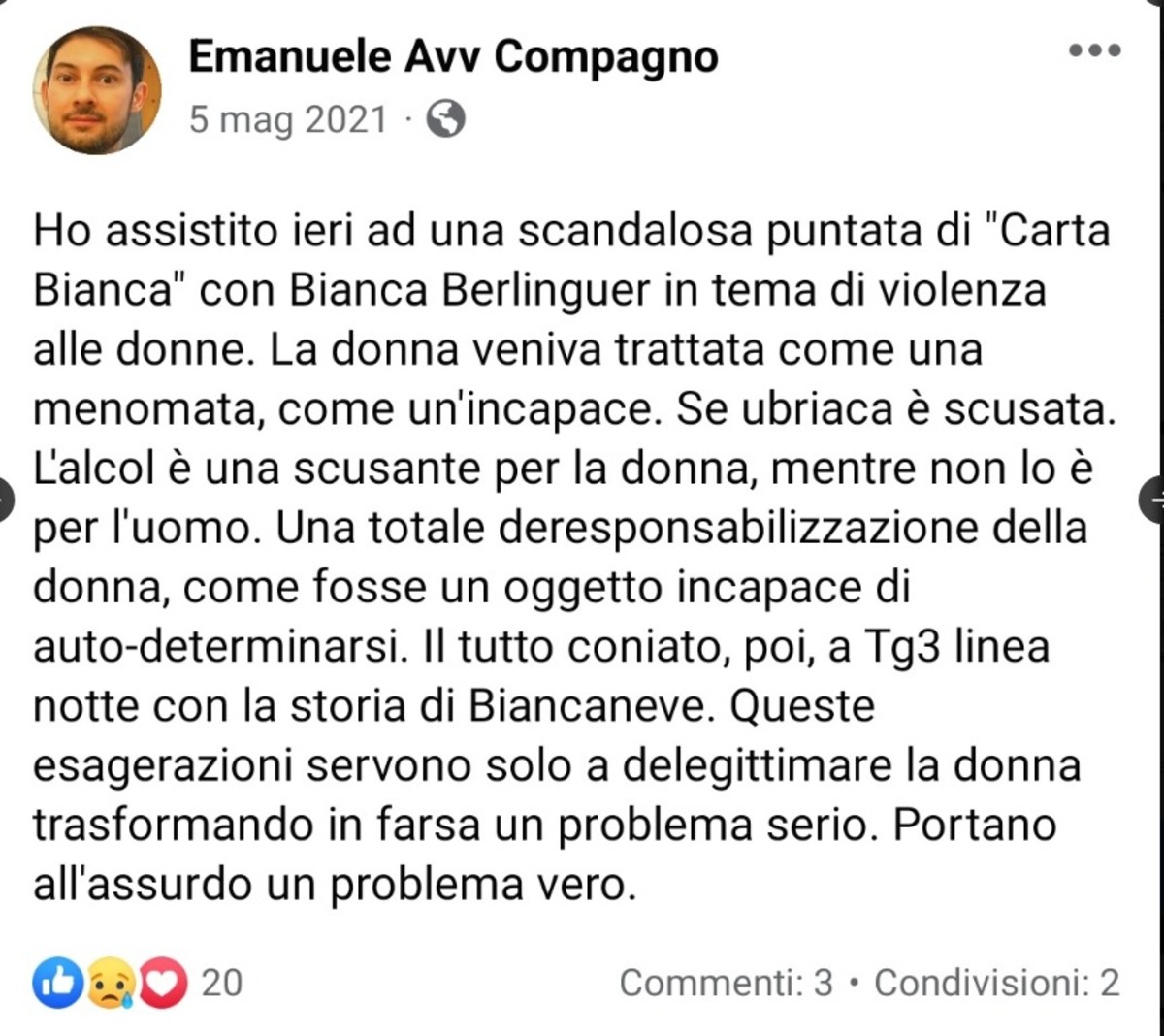View who reacted via the 20 count
This screenshot has height=1036, width=1164.
(x=221, y=983)
